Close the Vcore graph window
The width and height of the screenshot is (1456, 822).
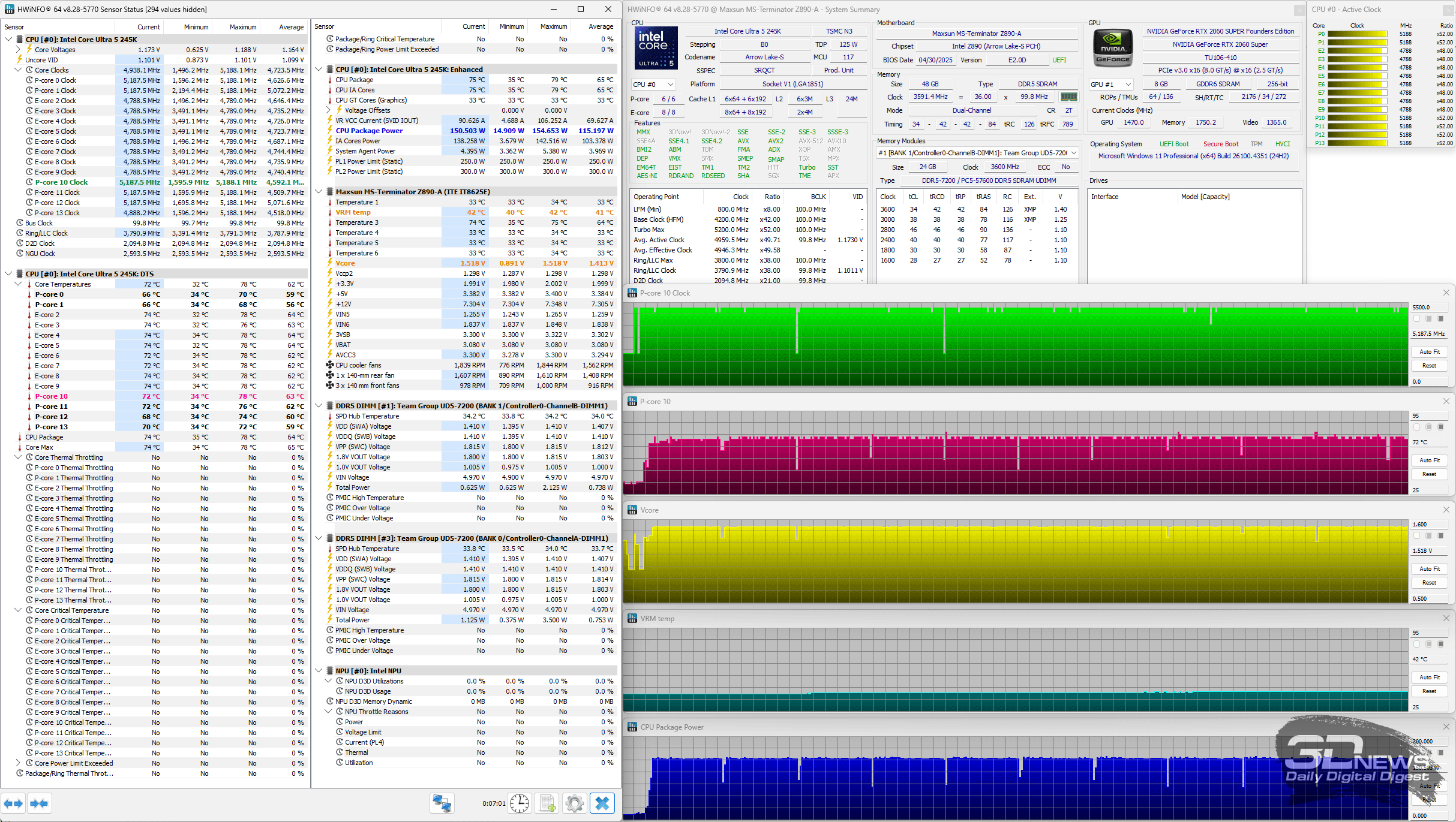click(x=1446, y=510)
